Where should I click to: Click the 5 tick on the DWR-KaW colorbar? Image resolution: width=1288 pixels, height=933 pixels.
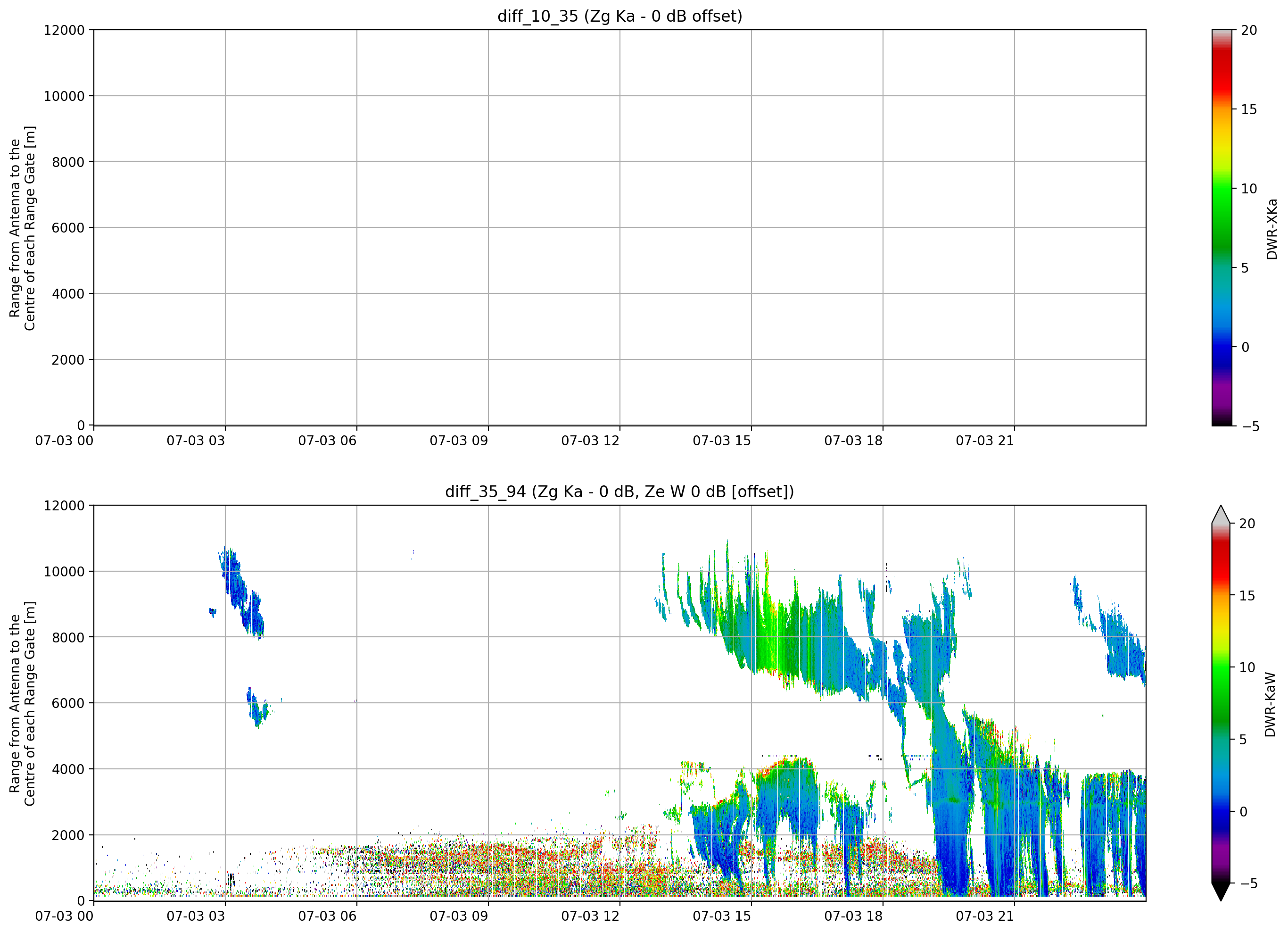click(1243, 740)
